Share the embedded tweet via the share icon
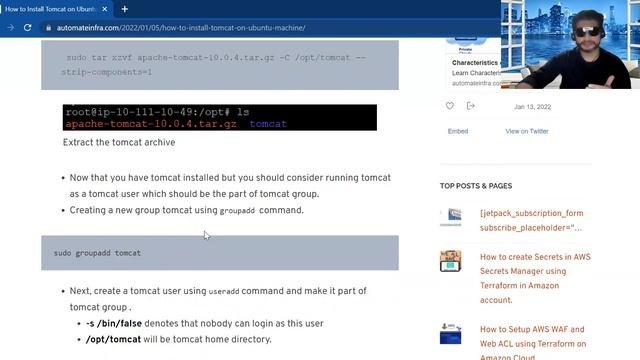The height and width of the screenshot is (360, 640). pyautogui.click(x=471, y=106)
